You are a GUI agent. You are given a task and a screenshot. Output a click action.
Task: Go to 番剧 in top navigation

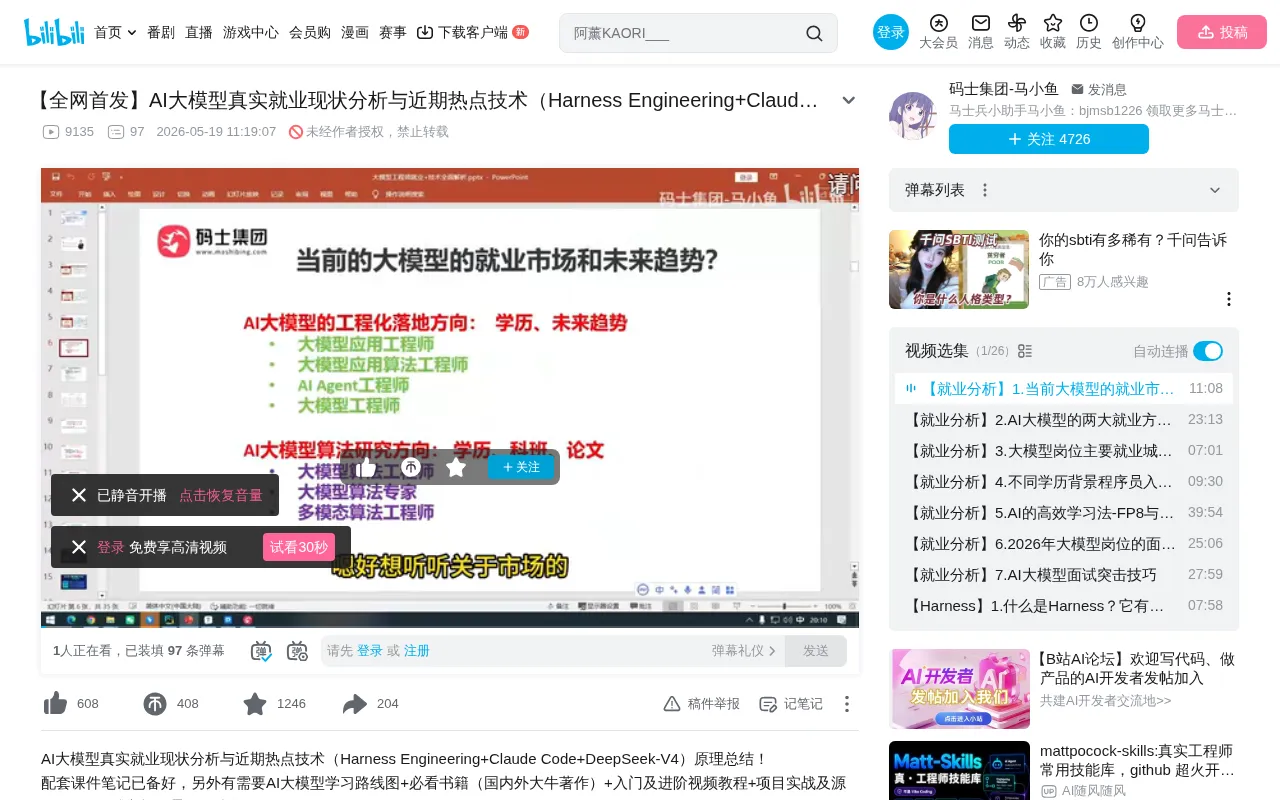[161, 32]
